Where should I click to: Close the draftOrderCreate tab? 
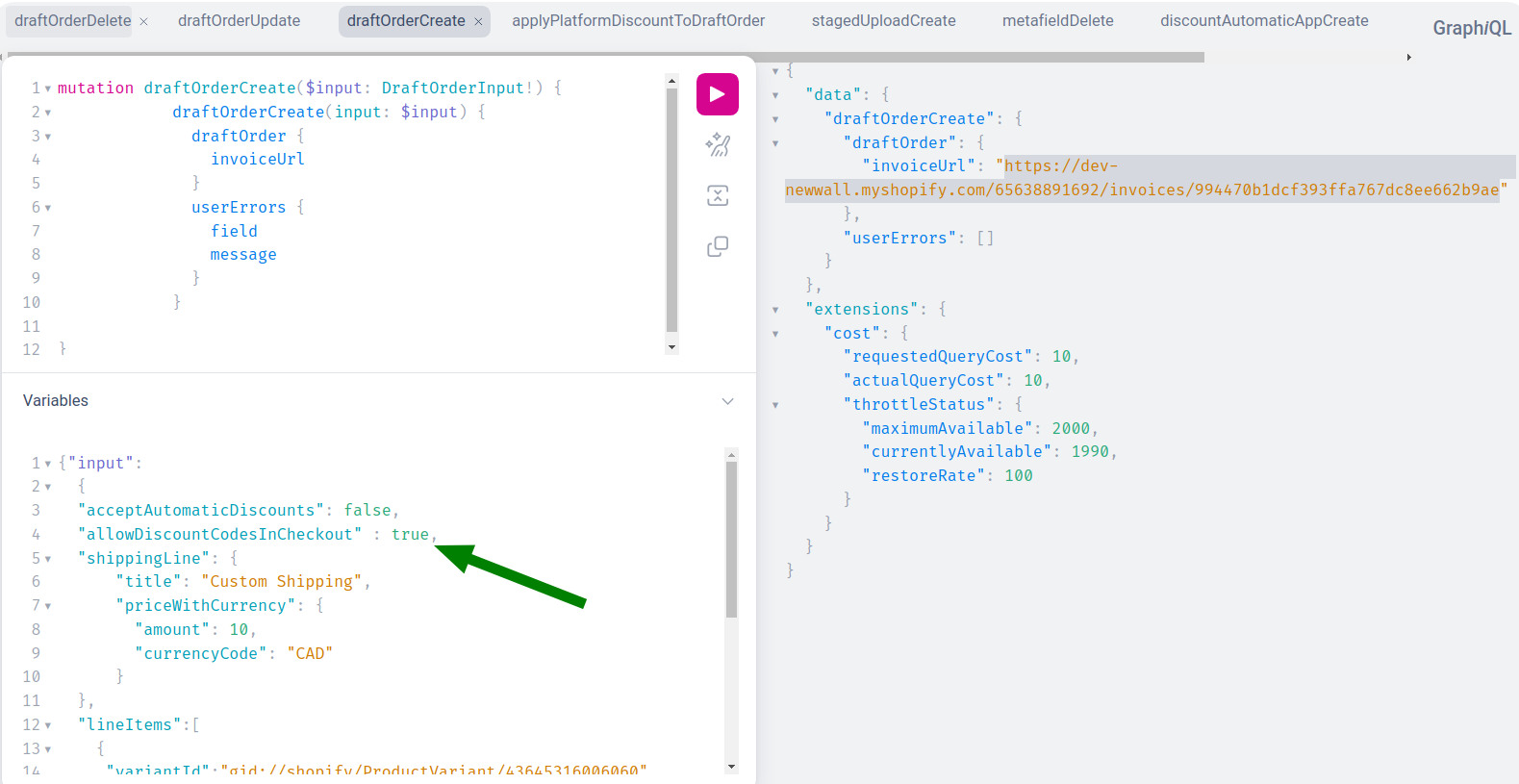[478, 21]
